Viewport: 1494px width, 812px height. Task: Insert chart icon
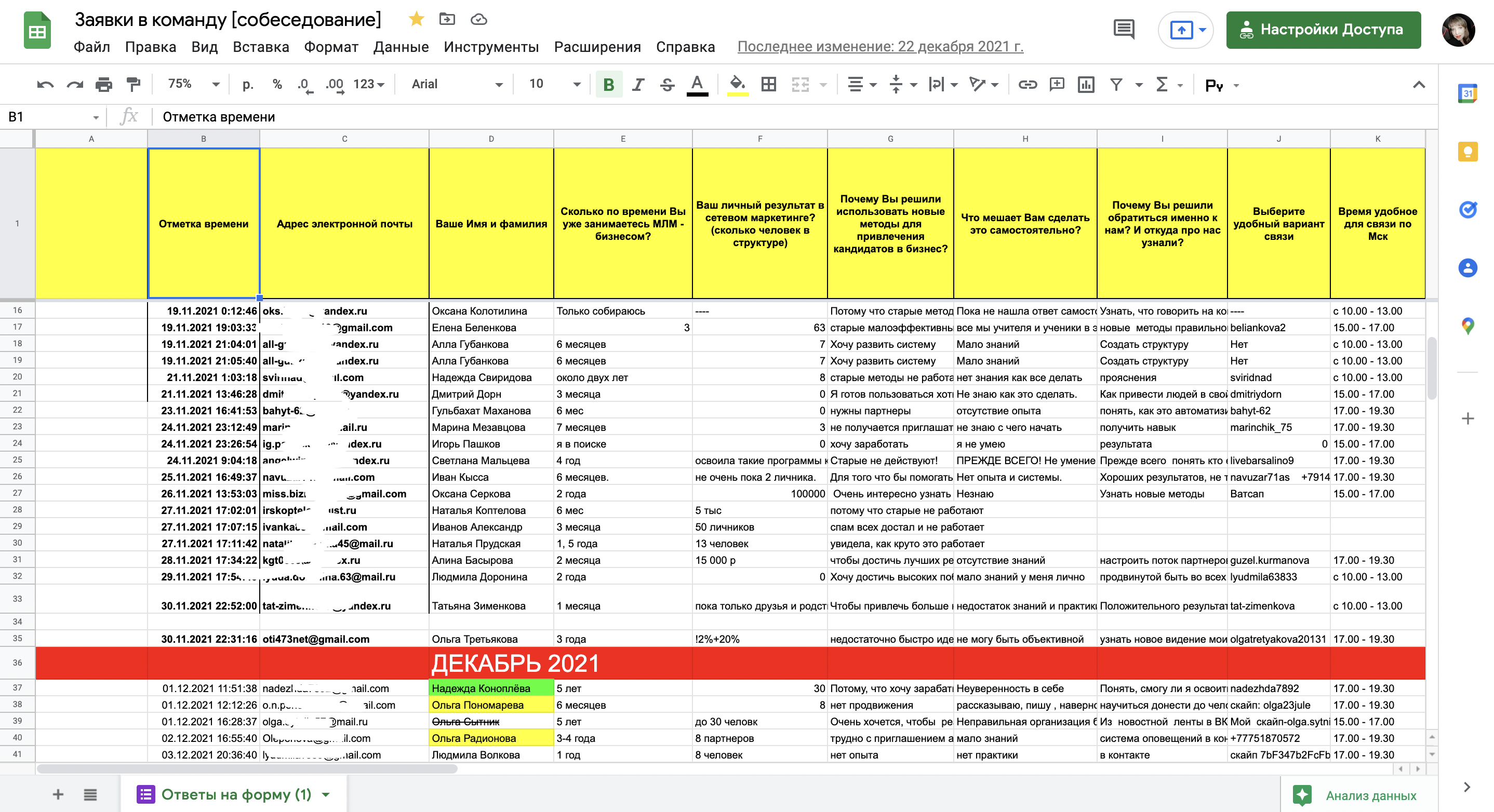click(1086, 85)
